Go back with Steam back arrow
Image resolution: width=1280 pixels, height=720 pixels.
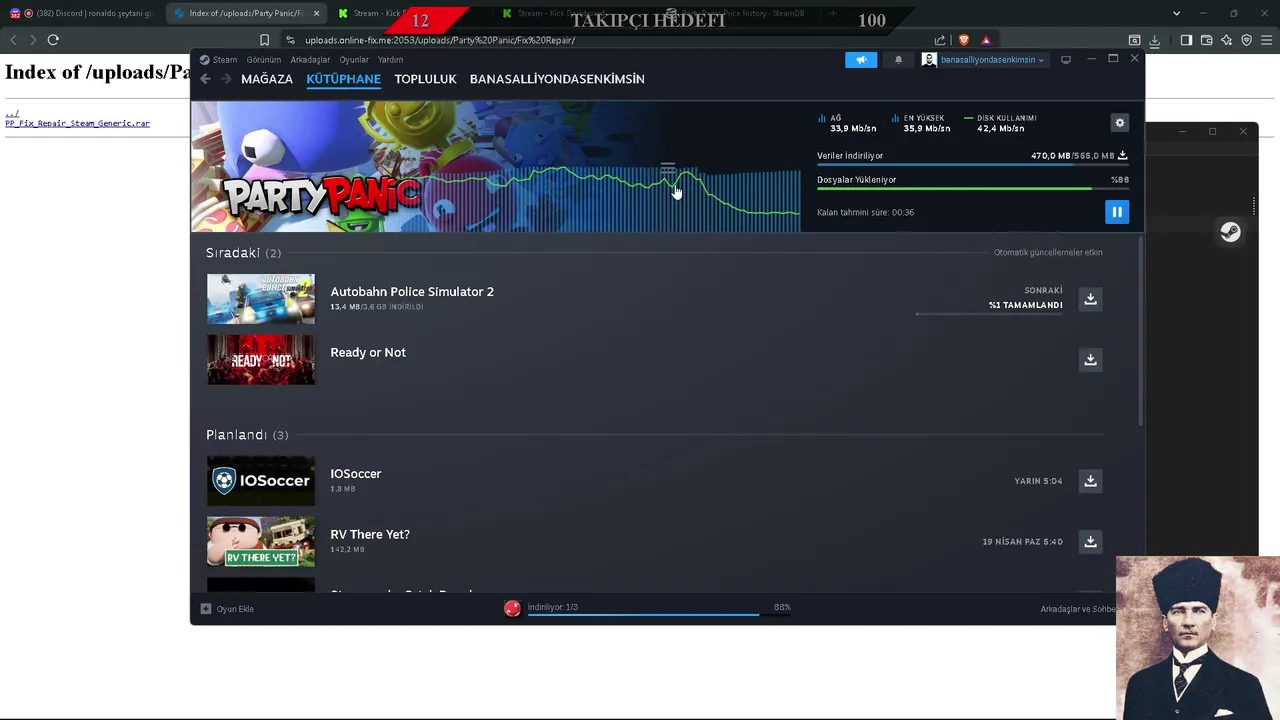coord(205,79)
